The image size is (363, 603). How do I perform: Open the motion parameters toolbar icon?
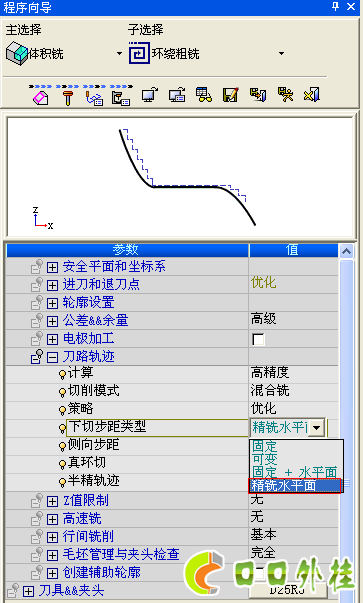pyautogui.click(x=94, y=98)
